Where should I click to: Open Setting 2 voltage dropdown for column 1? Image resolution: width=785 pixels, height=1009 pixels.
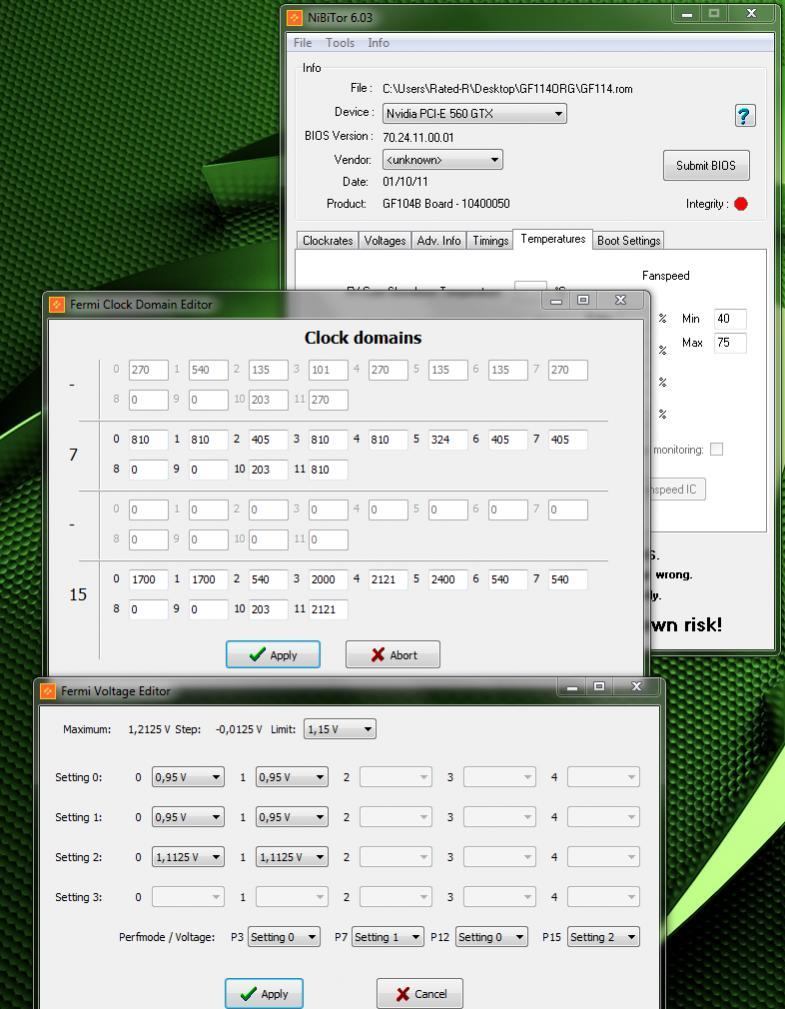click(x=291, y=857)
